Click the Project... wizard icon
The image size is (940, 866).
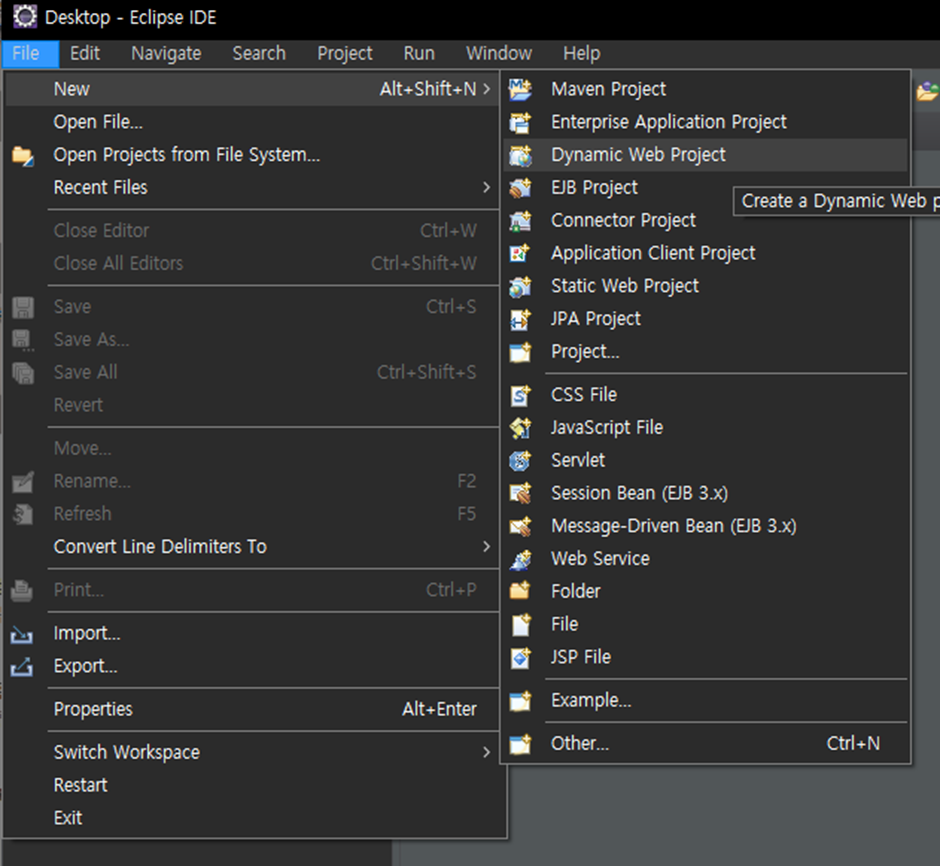520,352
